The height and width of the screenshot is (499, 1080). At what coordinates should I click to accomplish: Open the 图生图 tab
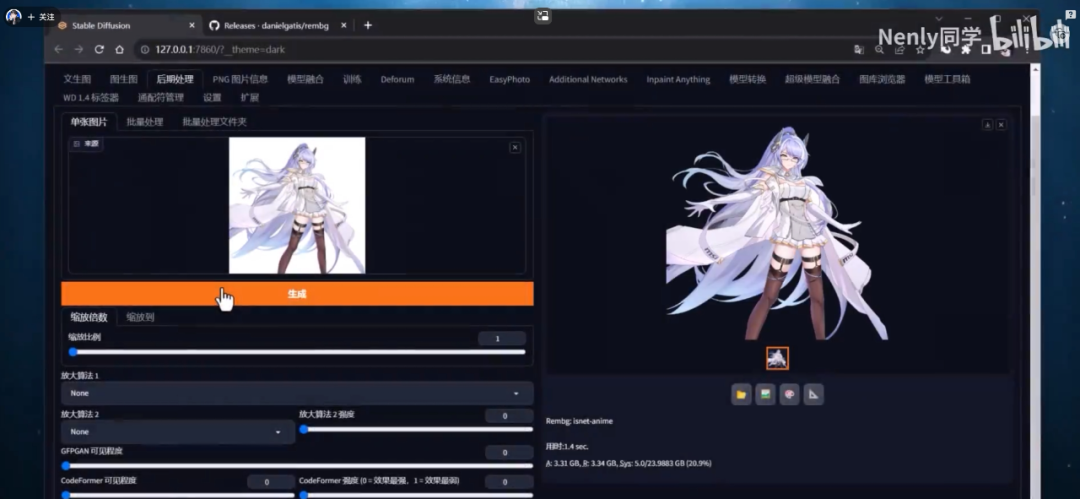(x=124, y=79)
